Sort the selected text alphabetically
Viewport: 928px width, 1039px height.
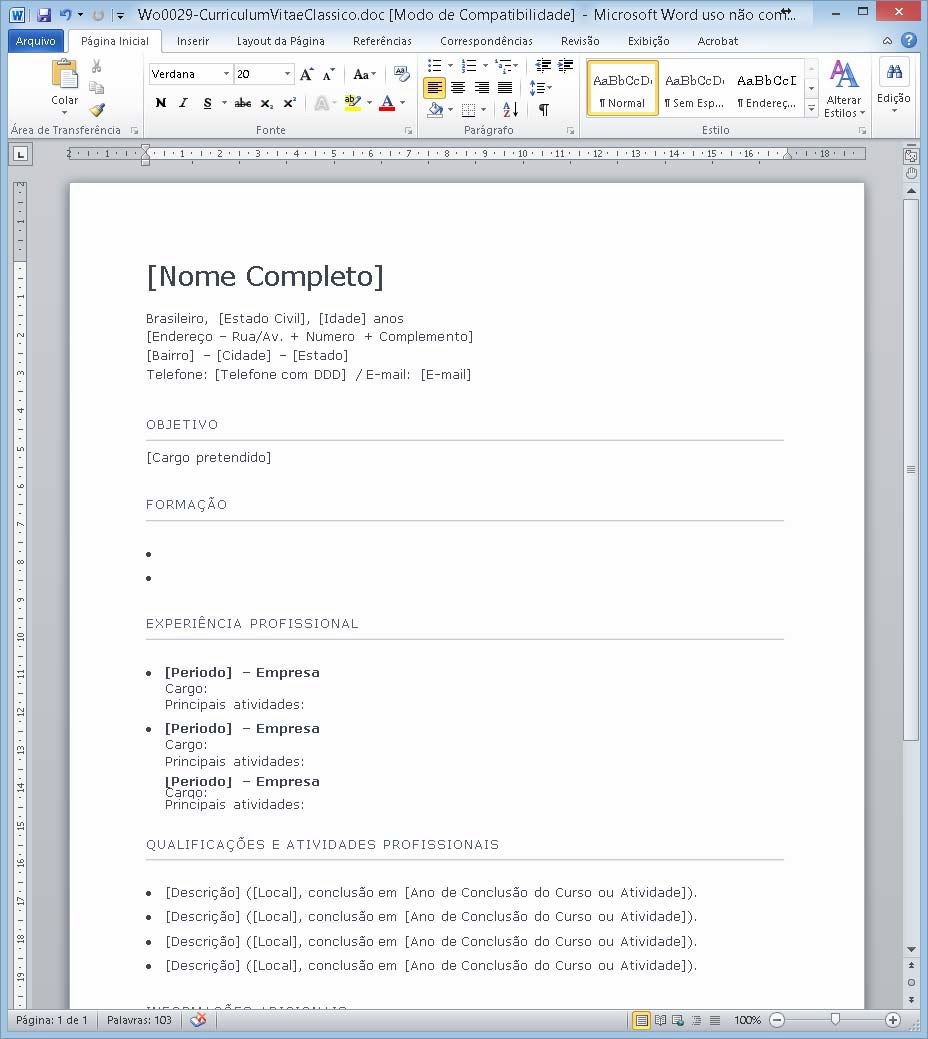tap(510, 110)
